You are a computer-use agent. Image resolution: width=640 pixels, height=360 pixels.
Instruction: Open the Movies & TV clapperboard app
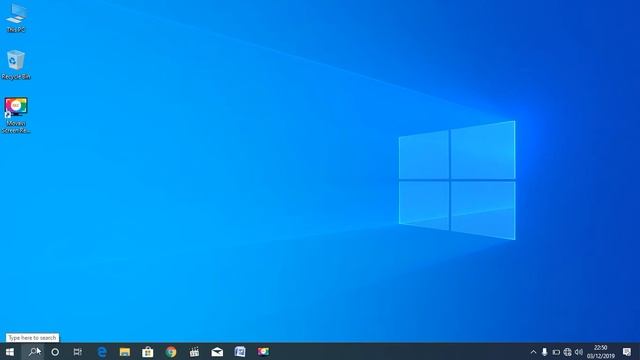pyautogui.click(x=194, y=352)
